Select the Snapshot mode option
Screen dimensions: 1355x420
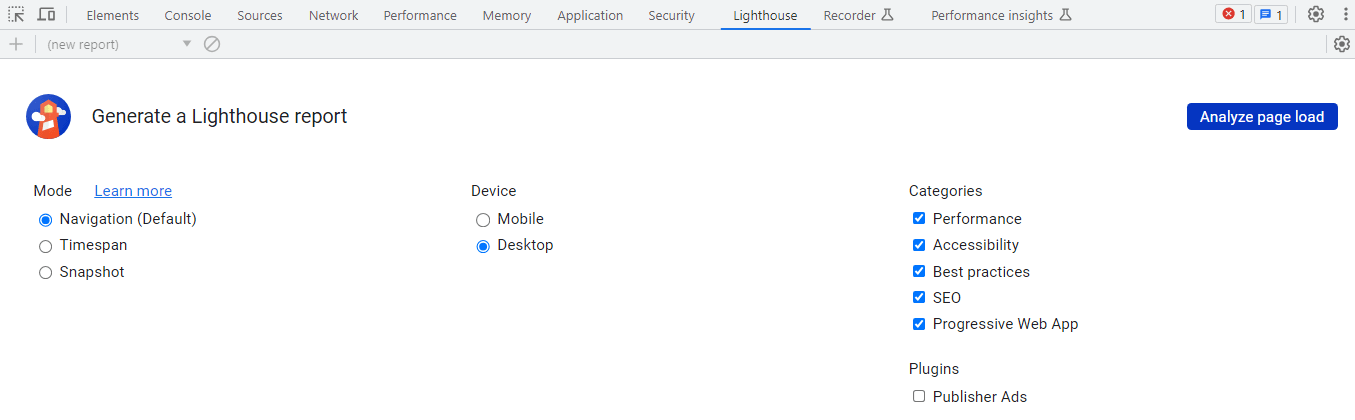(x=45, y=273)
